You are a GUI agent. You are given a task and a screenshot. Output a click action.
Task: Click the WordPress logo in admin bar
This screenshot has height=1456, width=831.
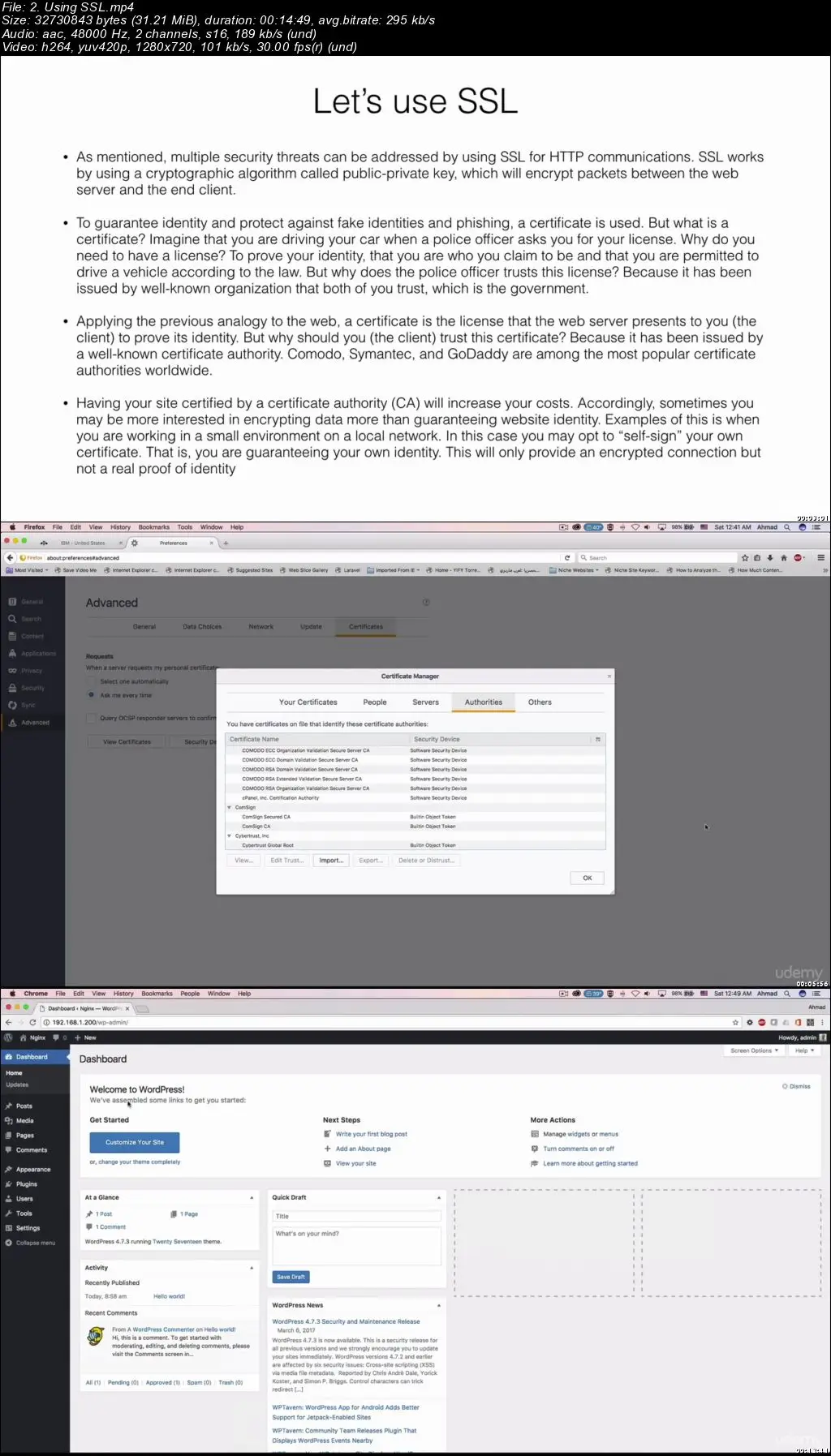(x=8, y=1037)
